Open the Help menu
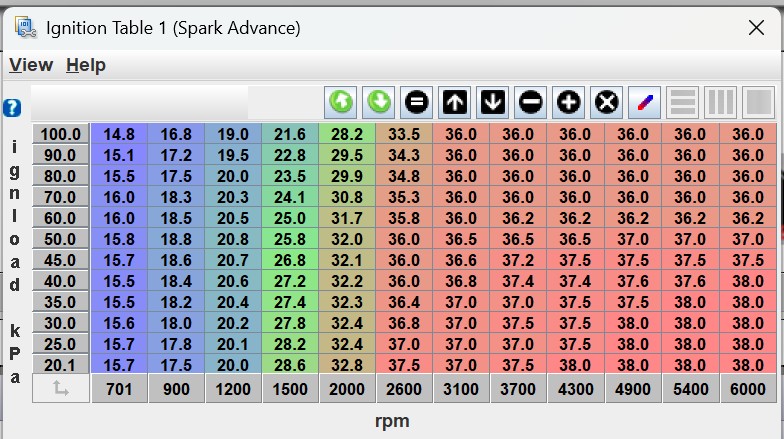The width and height of the screenshot is (784, 439). (x=86, y=65)
